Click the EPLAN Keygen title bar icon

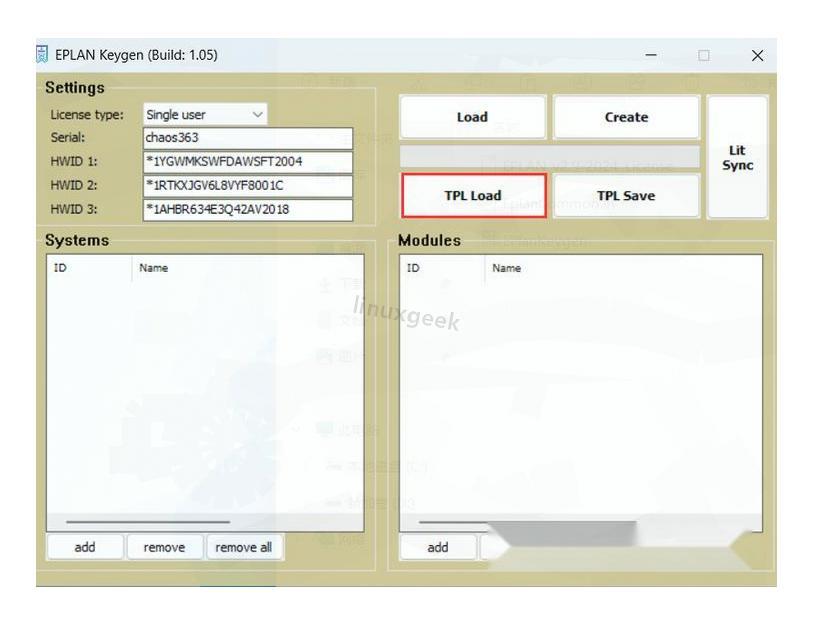(43, 55)
